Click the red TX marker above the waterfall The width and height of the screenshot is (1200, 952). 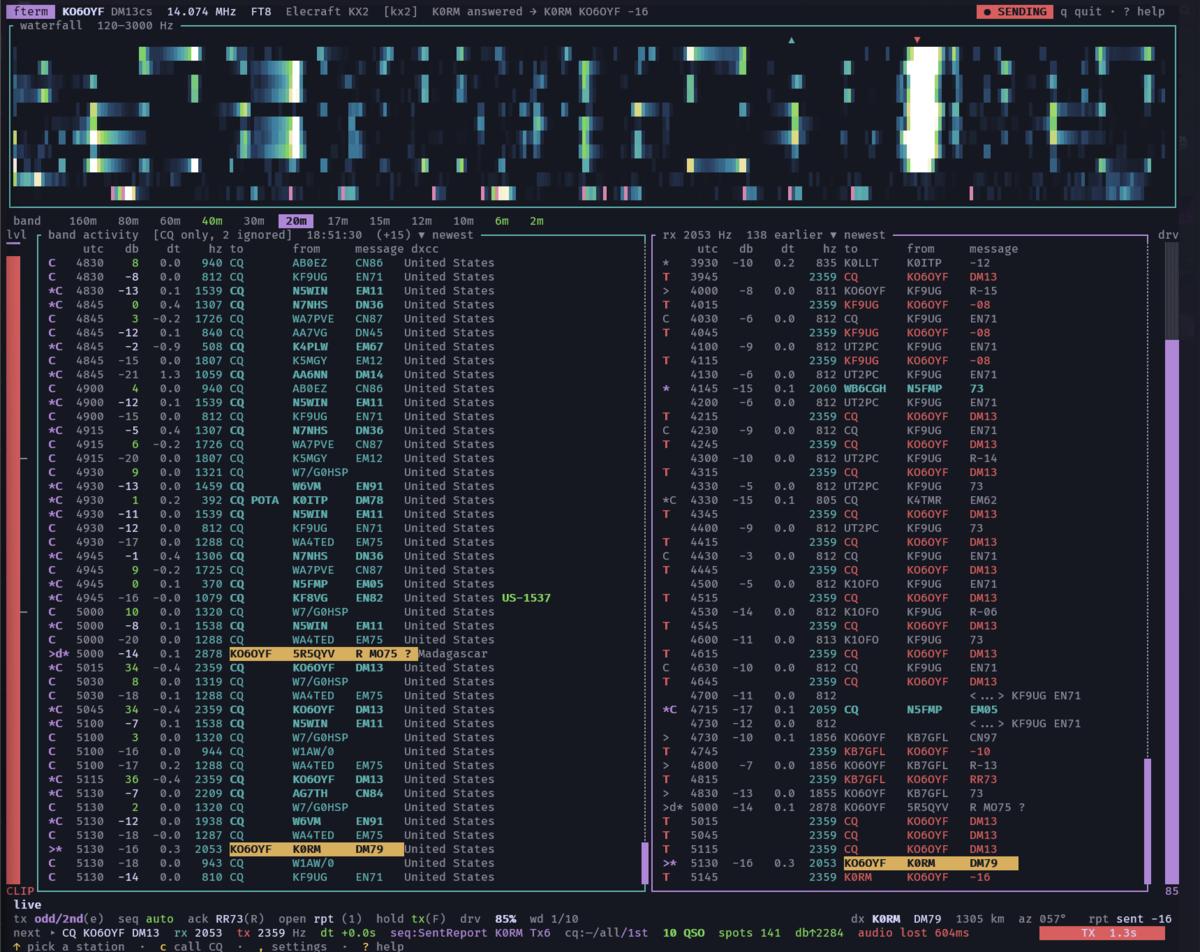click(917, 40)
